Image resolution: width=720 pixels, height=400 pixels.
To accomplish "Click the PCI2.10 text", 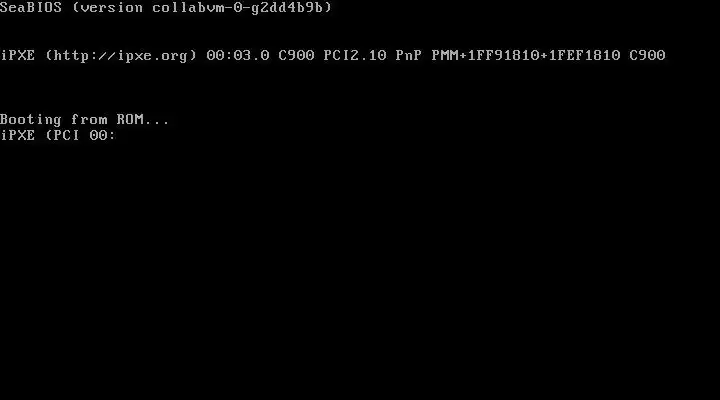I will (x=354, y=55).
